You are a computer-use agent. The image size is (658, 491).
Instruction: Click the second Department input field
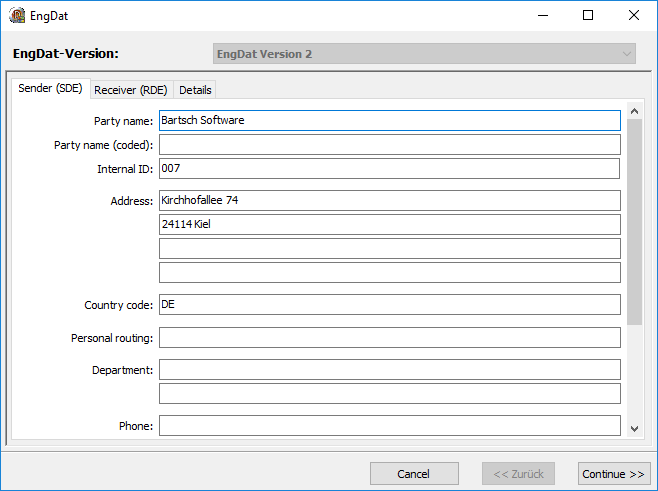(x=390, y=394)
